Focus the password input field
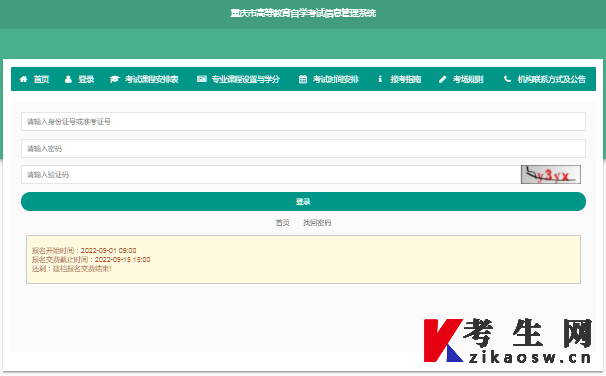606x376 pixels. 303,148
